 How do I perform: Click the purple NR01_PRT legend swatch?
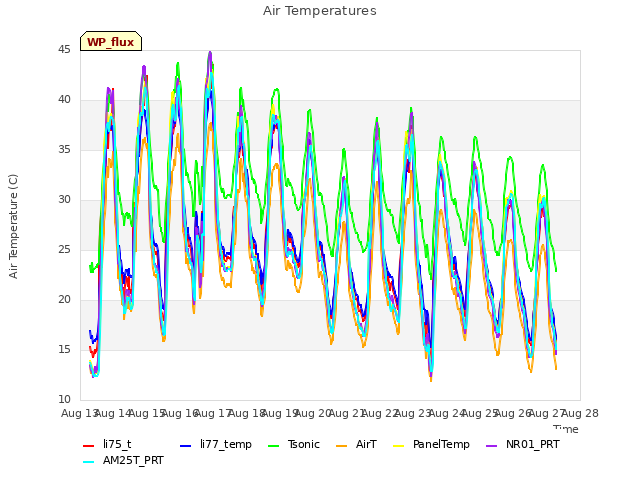click(491, 446)
